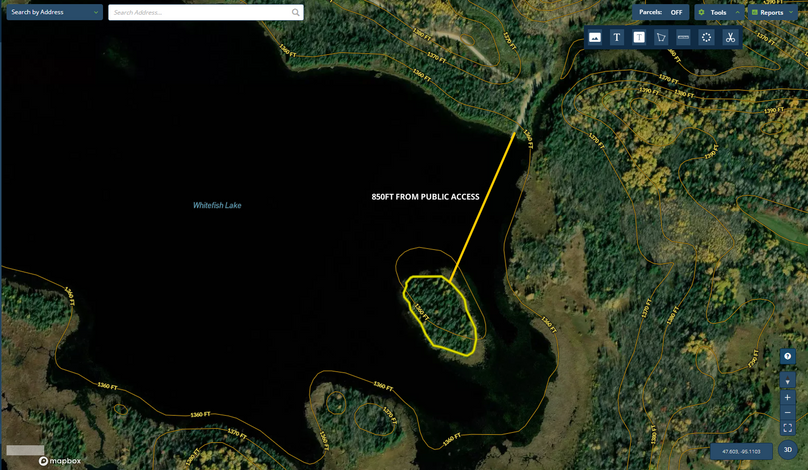The height and width of the screenshot is (470, 808).
Task: Zoom in with the plus button
Action: 788,398
